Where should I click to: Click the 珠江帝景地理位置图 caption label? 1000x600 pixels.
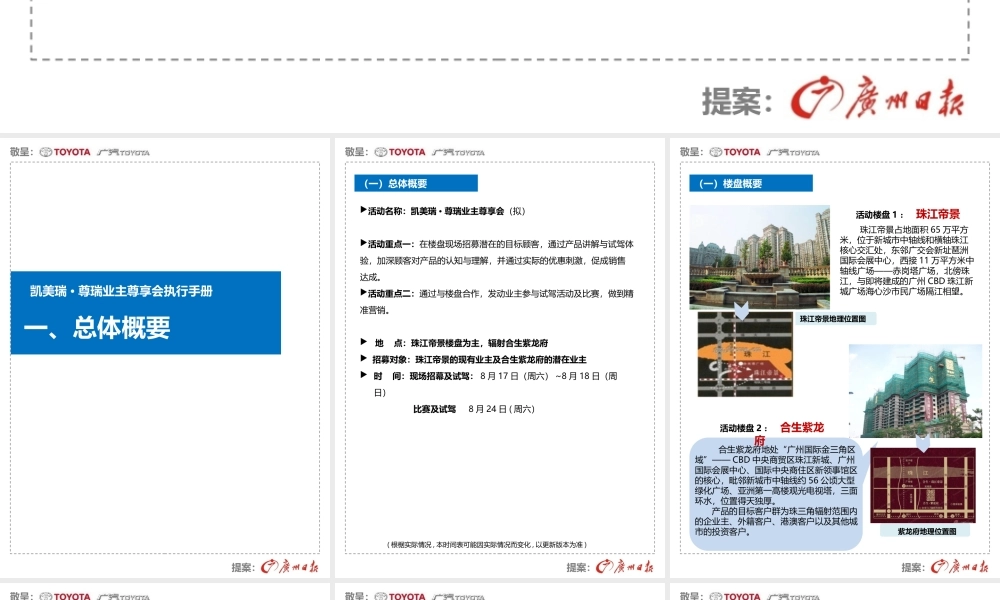[x=834, y=319]
